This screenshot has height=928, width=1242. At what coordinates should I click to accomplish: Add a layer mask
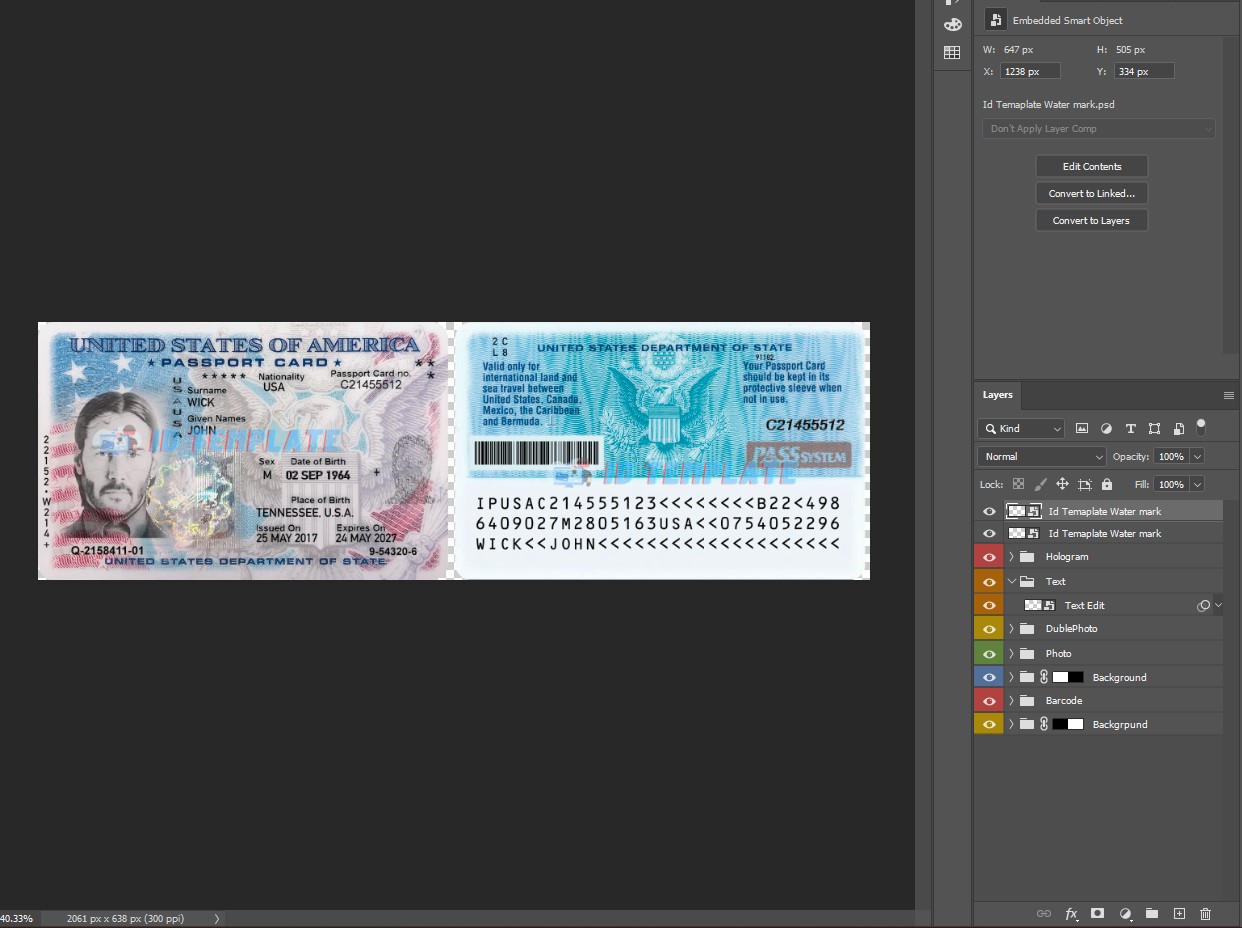pos(1098,913)
